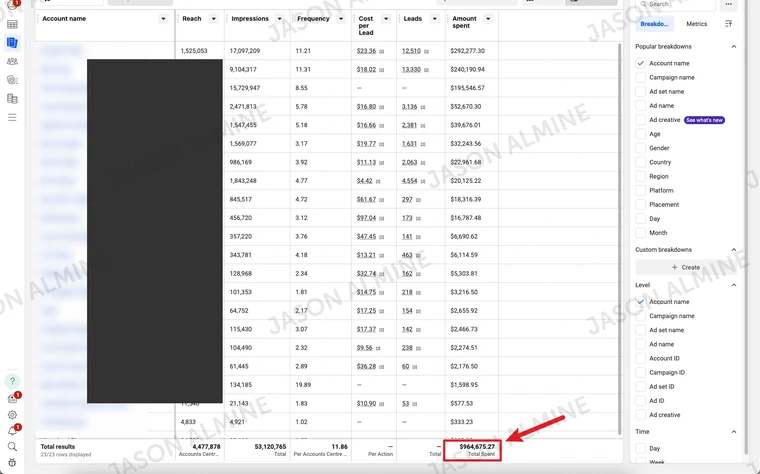Collapse the Level section
The width and height of the screenshot is (760, 474).
point(734,285)
